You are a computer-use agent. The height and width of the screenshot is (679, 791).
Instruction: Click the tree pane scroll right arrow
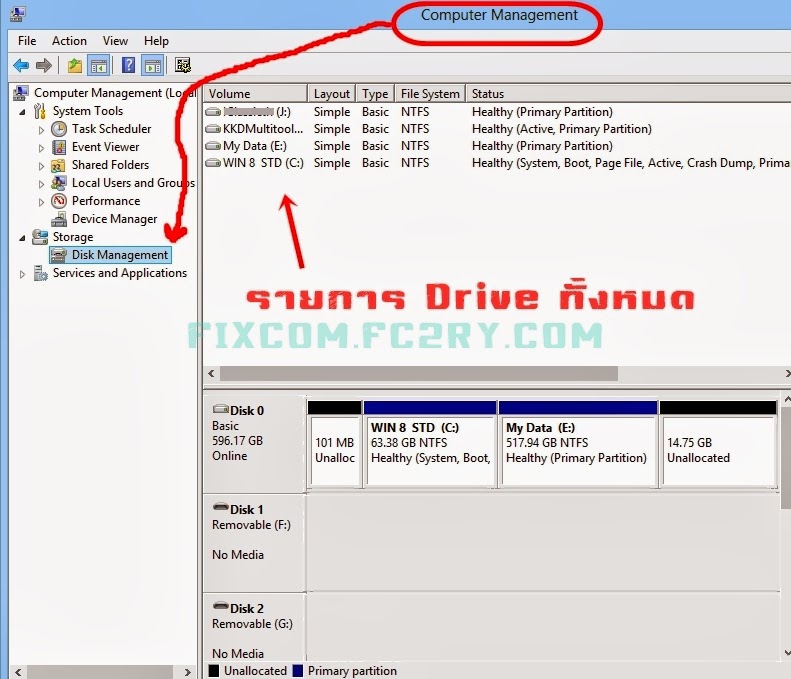coord(188,672)
